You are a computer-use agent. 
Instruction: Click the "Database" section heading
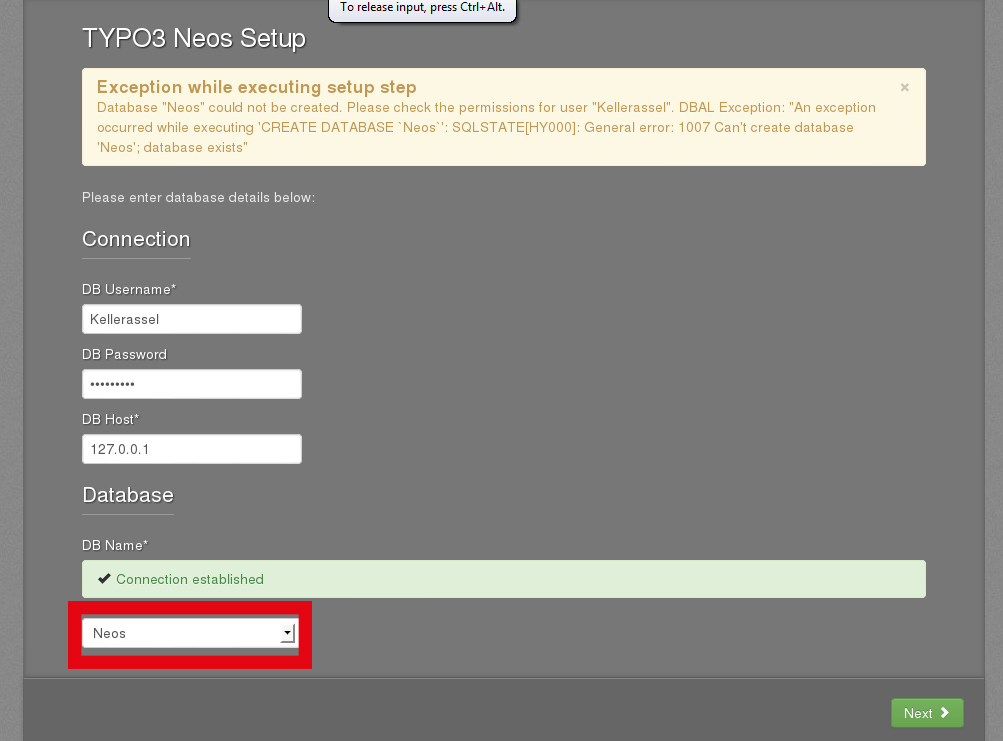128,495
